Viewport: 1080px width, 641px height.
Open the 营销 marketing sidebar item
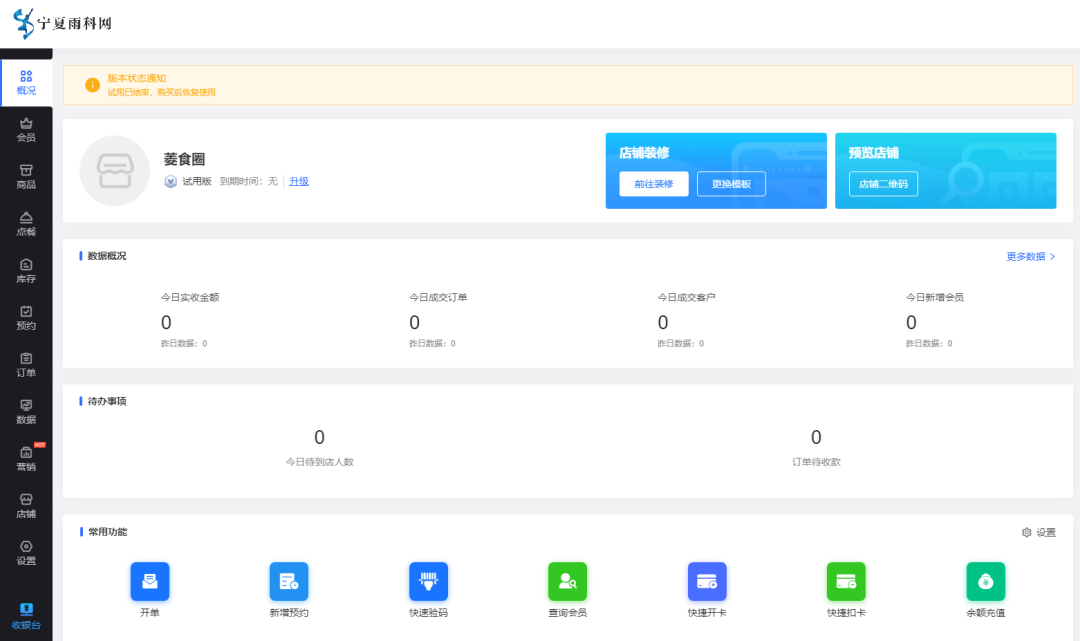pyautogui.click(x=26, y=459)
